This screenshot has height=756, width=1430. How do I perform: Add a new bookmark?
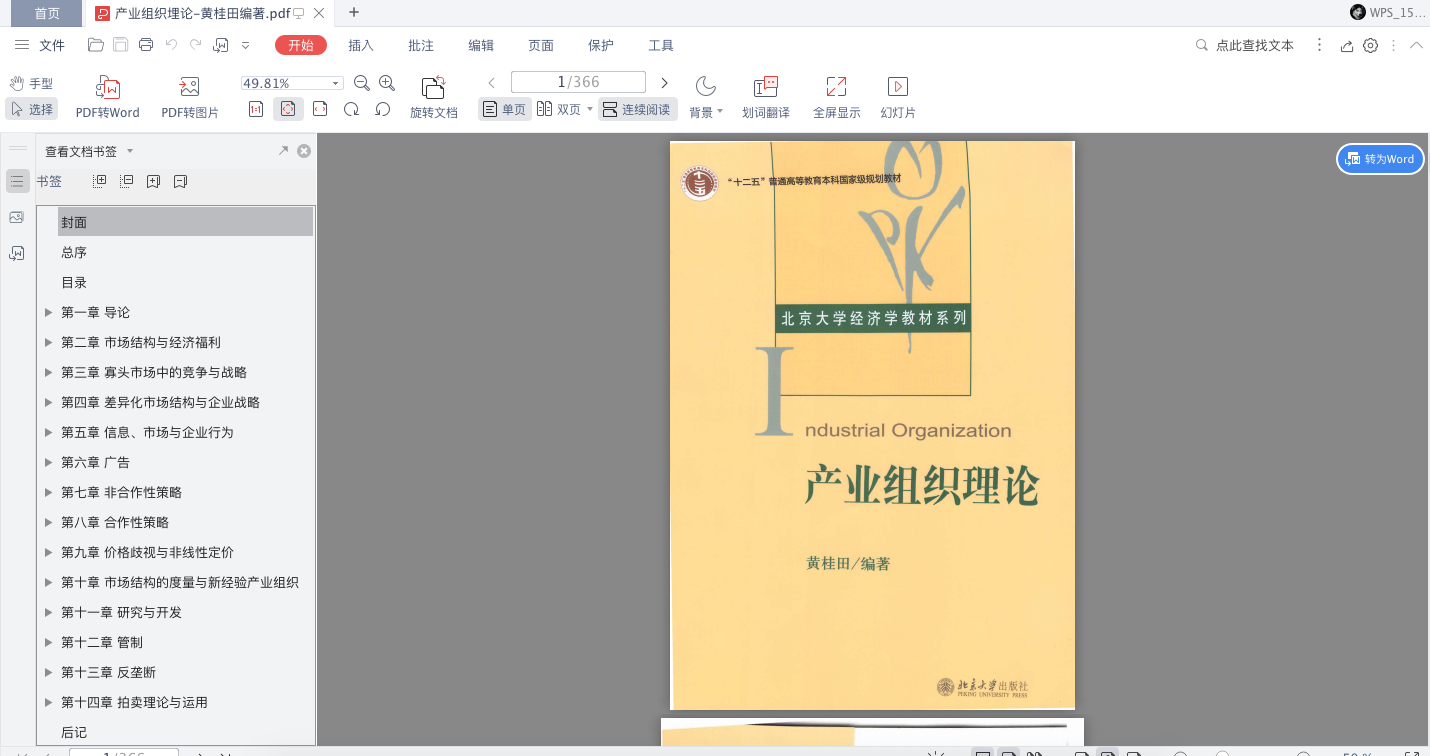[x=153, y=181]
